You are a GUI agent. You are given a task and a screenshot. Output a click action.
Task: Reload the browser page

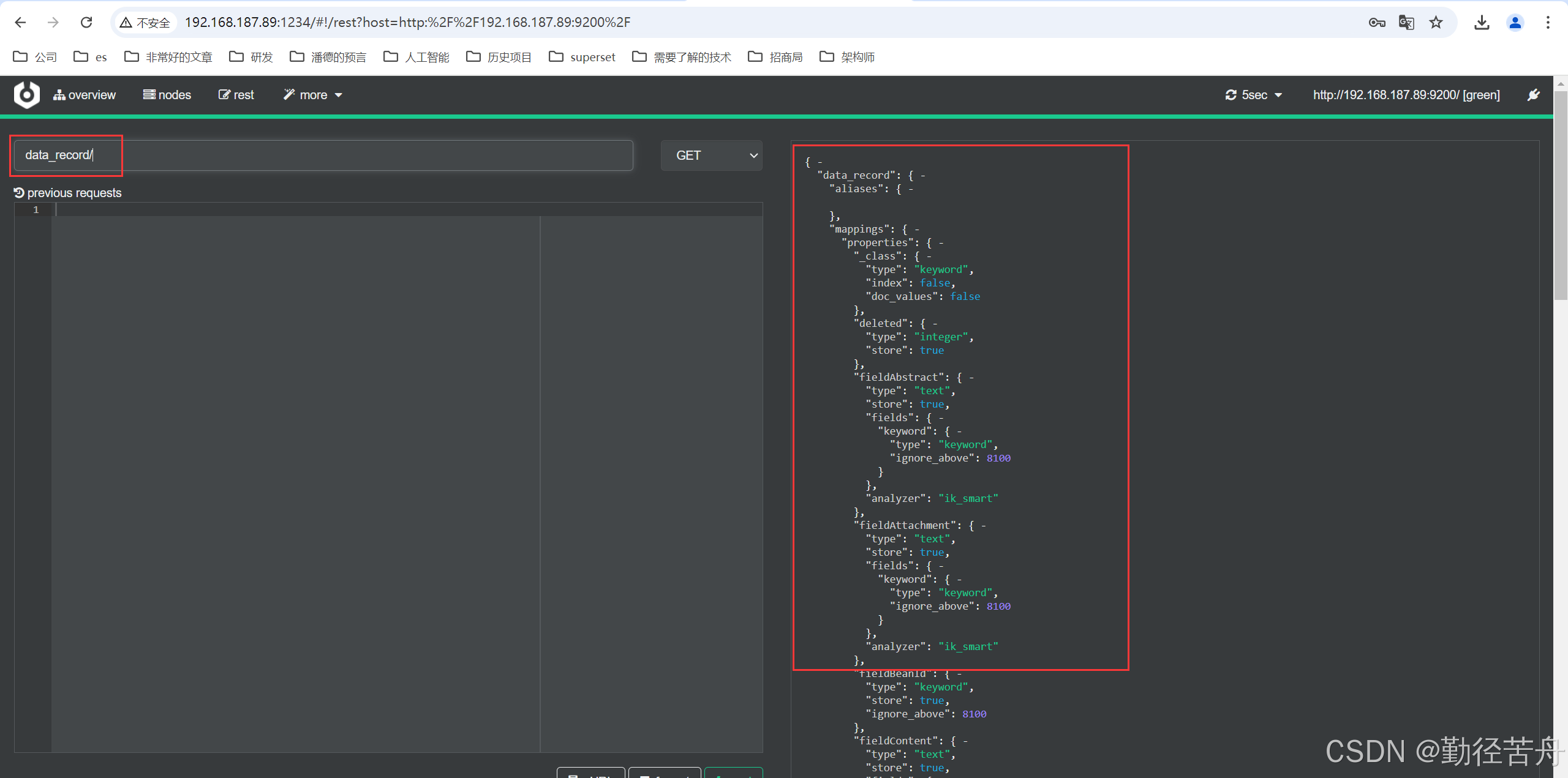[86, 23]
